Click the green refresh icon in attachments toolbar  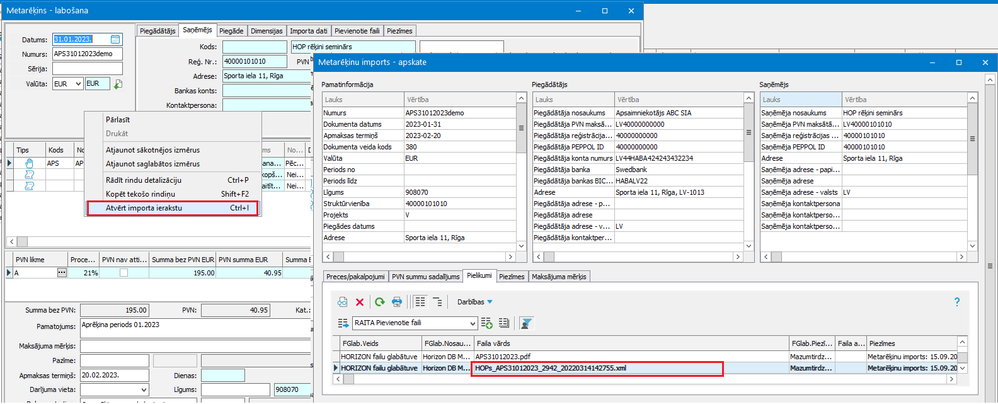(x=379, y=301)
